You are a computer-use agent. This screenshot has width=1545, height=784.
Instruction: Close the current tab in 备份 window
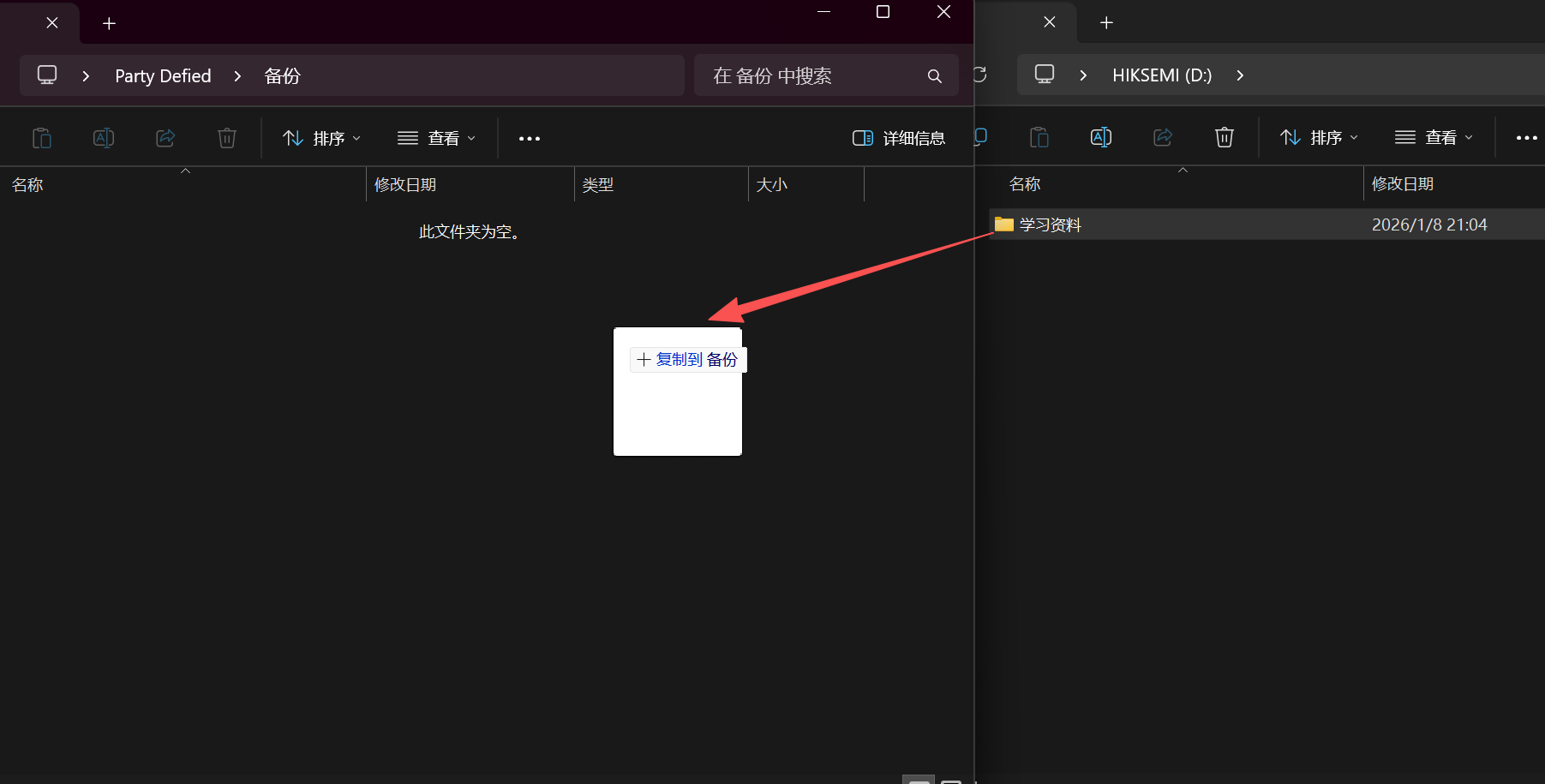click(x=52, y=23)
